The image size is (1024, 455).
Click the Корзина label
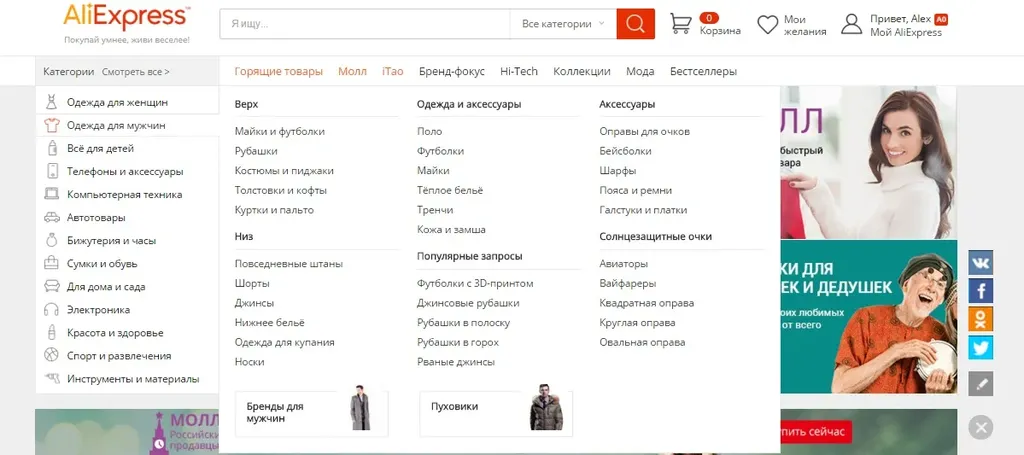tap(720, 31)
